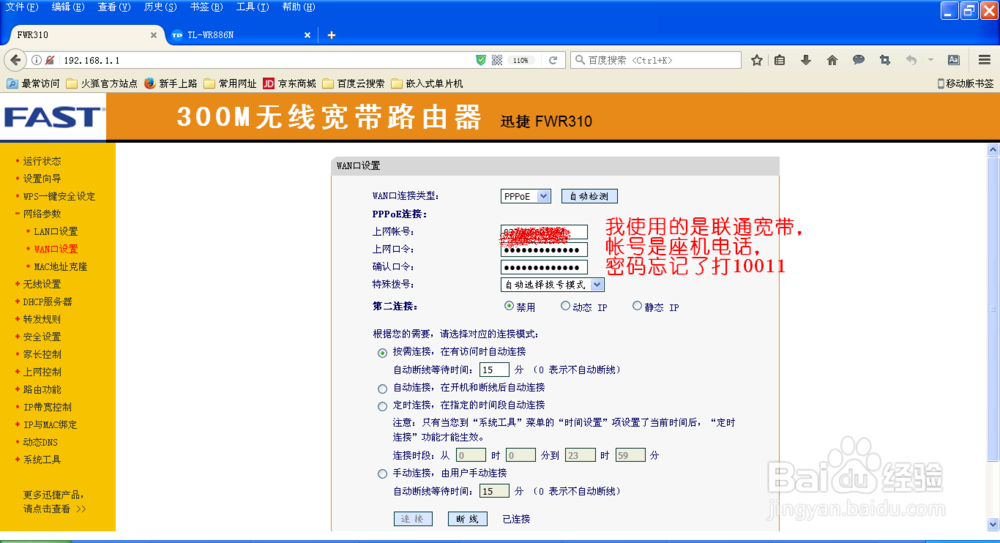Open 设置向导 sidebar link

[x=42, y=179]
